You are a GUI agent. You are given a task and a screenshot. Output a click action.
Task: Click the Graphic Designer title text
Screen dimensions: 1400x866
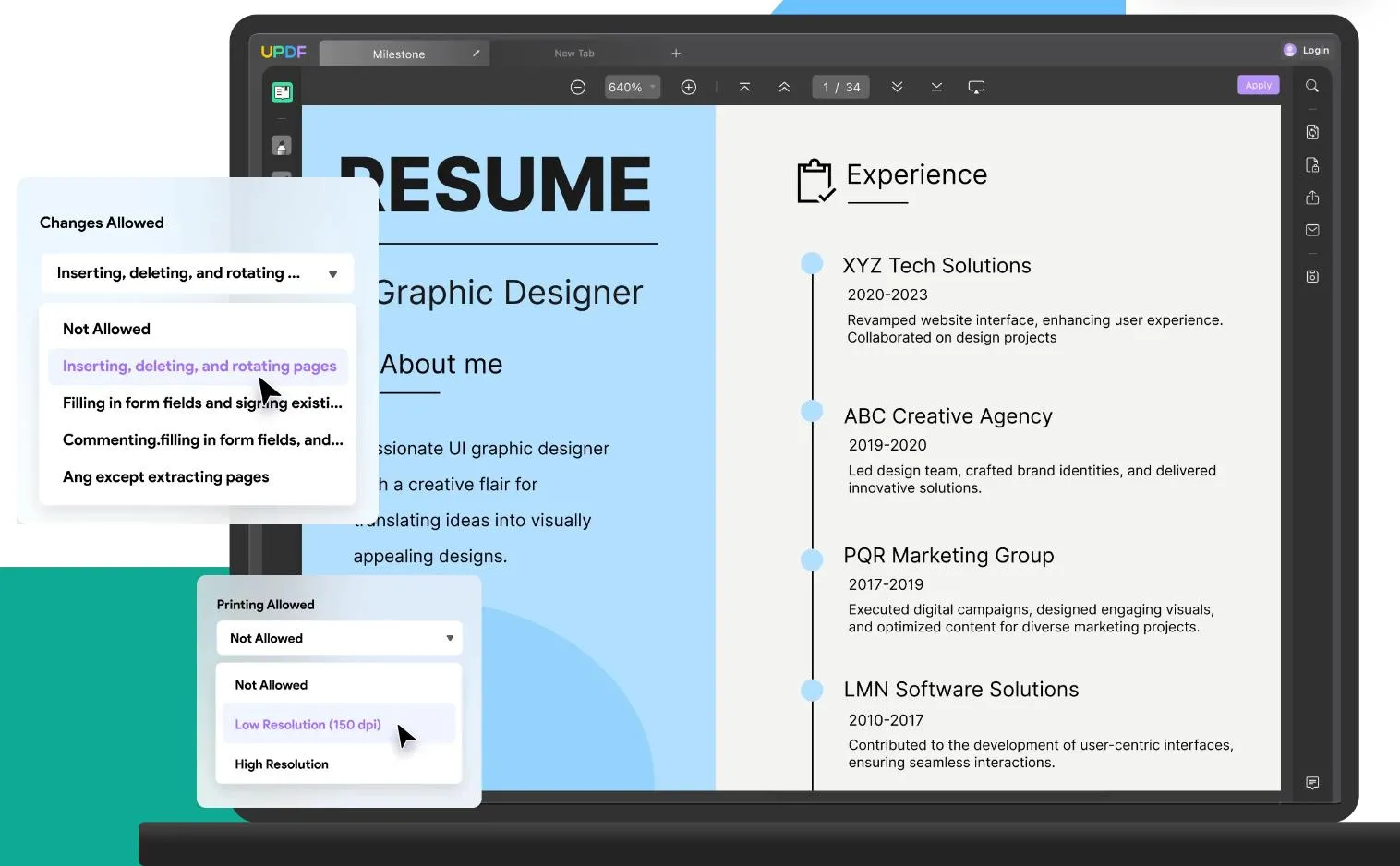pyautogui.click(x=509, y=293)
